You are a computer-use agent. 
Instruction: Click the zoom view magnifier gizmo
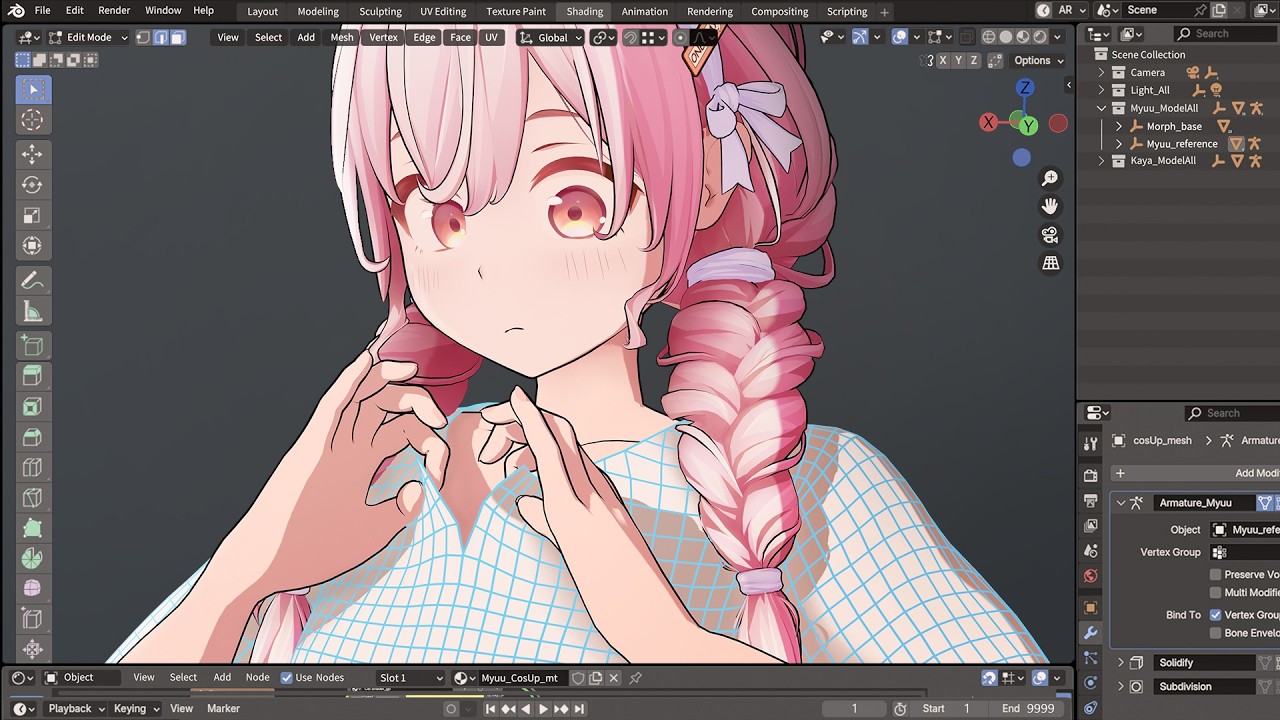[1050, 178]
